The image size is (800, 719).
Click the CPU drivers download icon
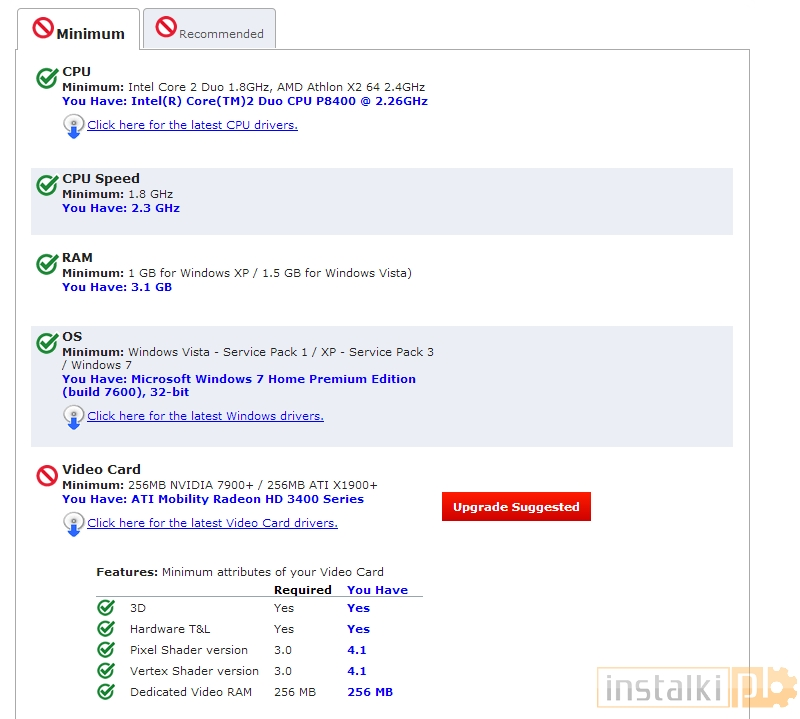point(73,127)
